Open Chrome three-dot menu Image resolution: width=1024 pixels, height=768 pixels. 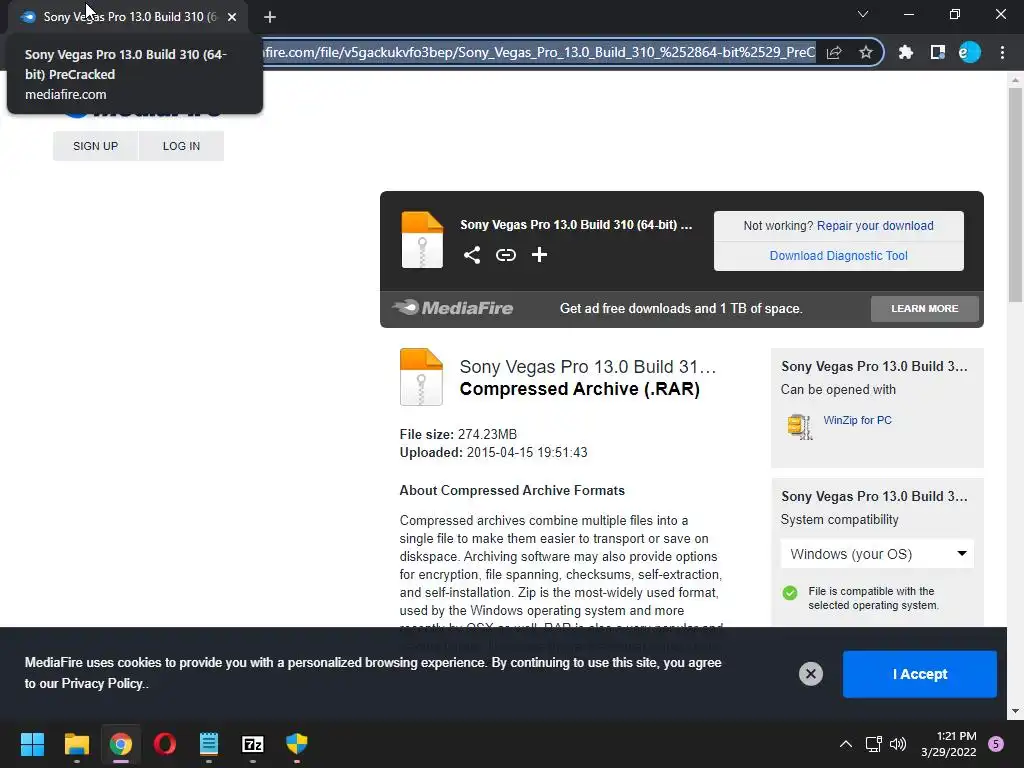coord(1002,52)
